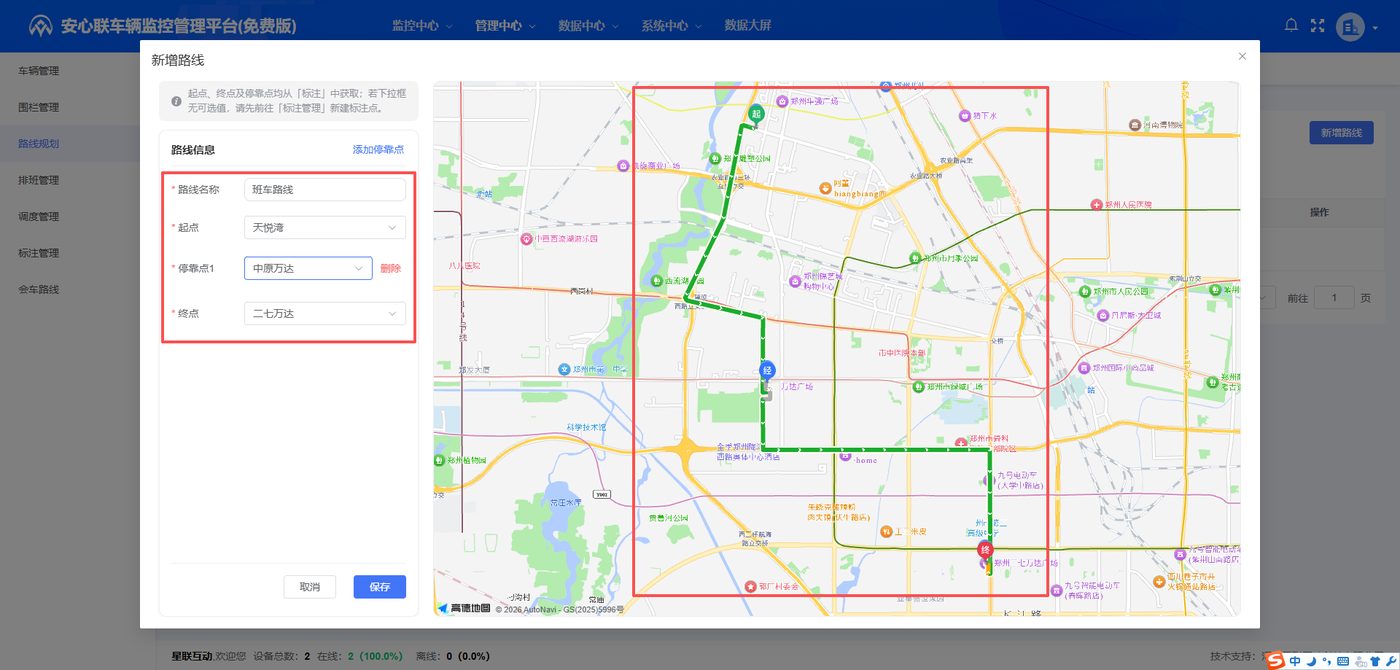Open the 管理中心 top menu
1400x670 pixels.
tap(505, 26)
